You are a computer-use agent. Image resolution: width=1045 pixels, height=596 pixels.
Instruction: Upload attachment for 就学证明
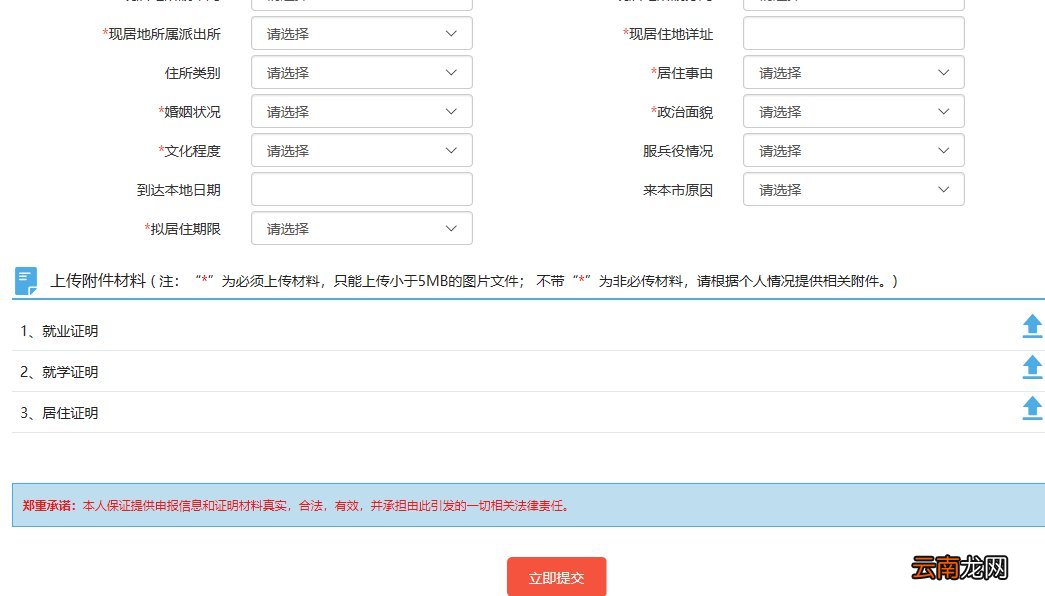click(1031, 366)
